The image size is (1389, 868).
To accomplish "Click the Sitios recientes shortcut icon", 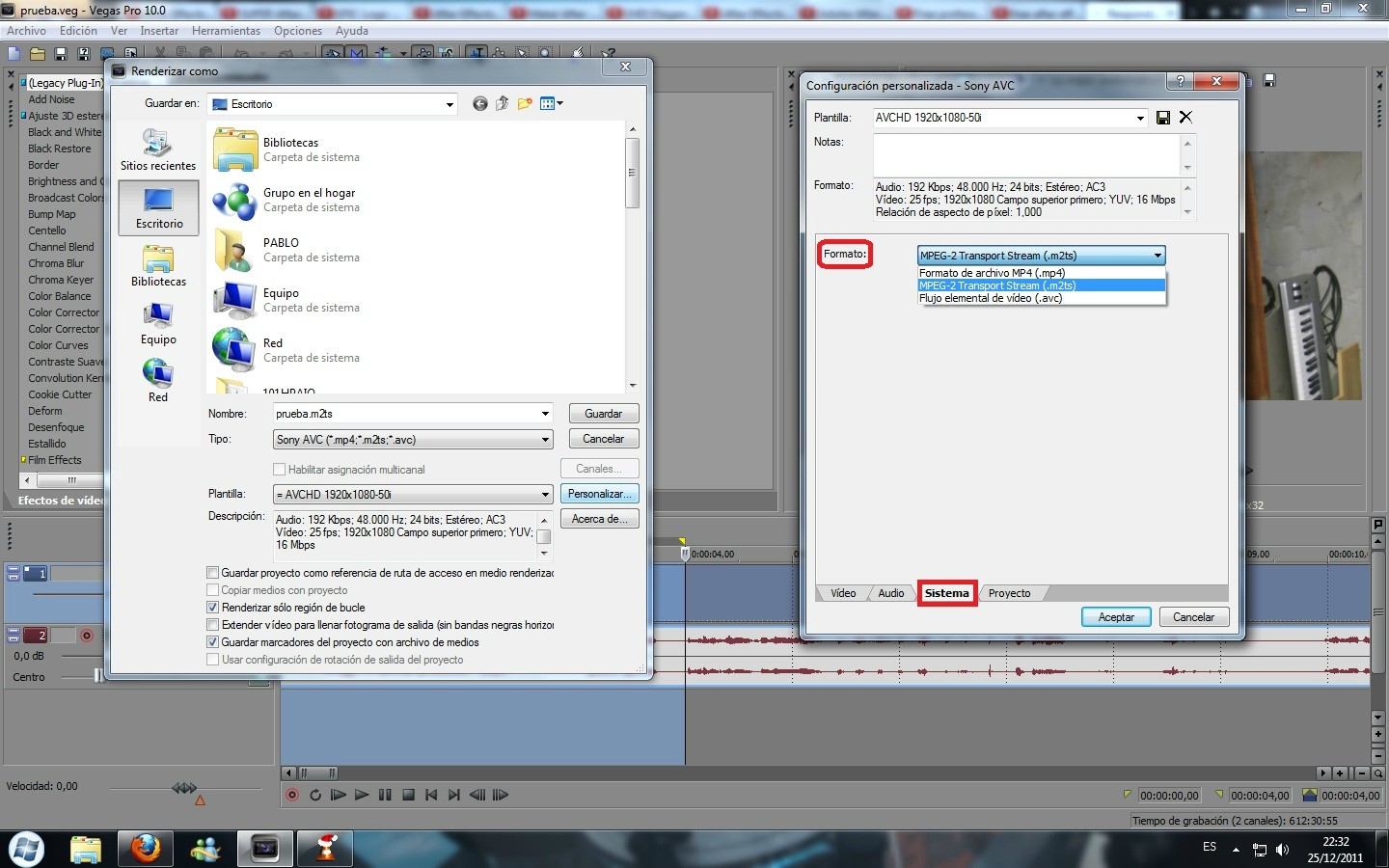I will tap(158, 149).
